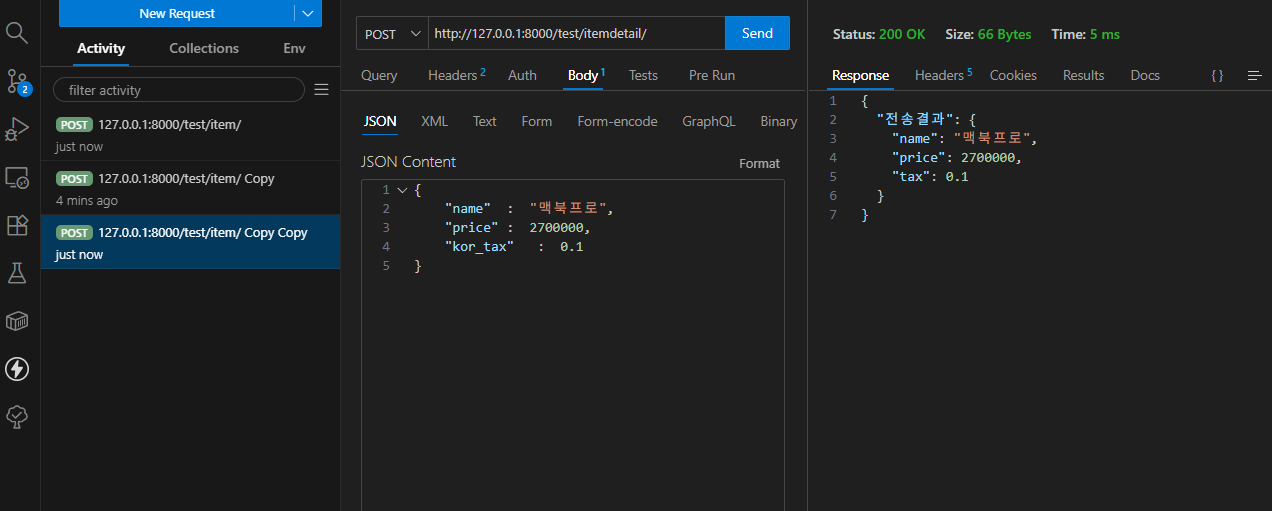The height and width of the screenshot is (511, 1272).
Task: Click the JSON Content heading
Action: (408, 162)
